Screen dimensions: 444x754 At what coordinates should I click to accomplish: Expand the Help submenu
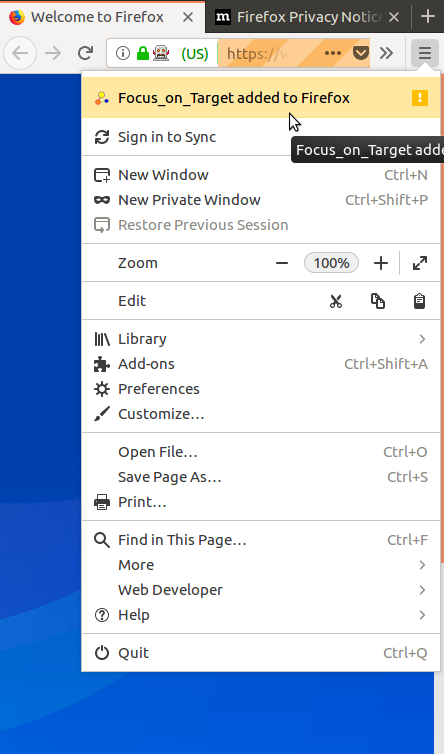(x=261, y=615)
